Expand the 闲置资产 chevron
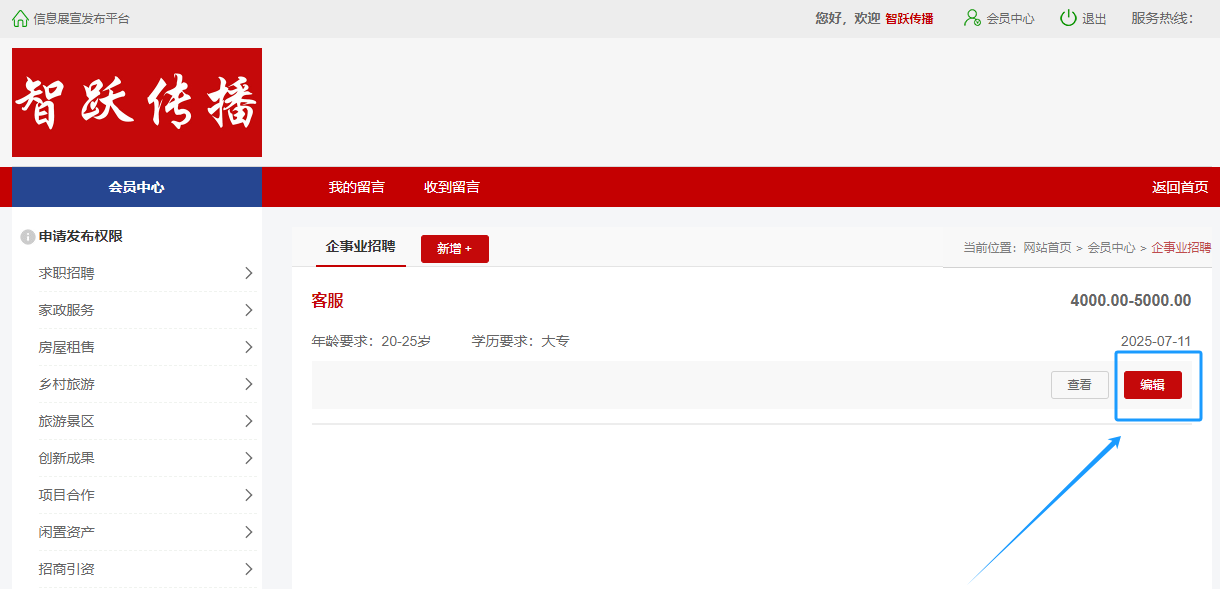The height and width of the screenshot is (589, 1220). (248, 532)
